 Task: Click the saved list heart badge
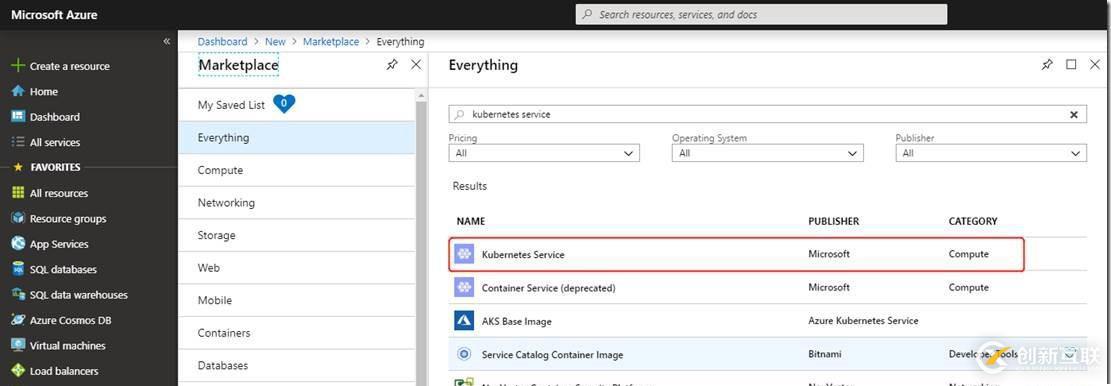[x=283, y=103]
